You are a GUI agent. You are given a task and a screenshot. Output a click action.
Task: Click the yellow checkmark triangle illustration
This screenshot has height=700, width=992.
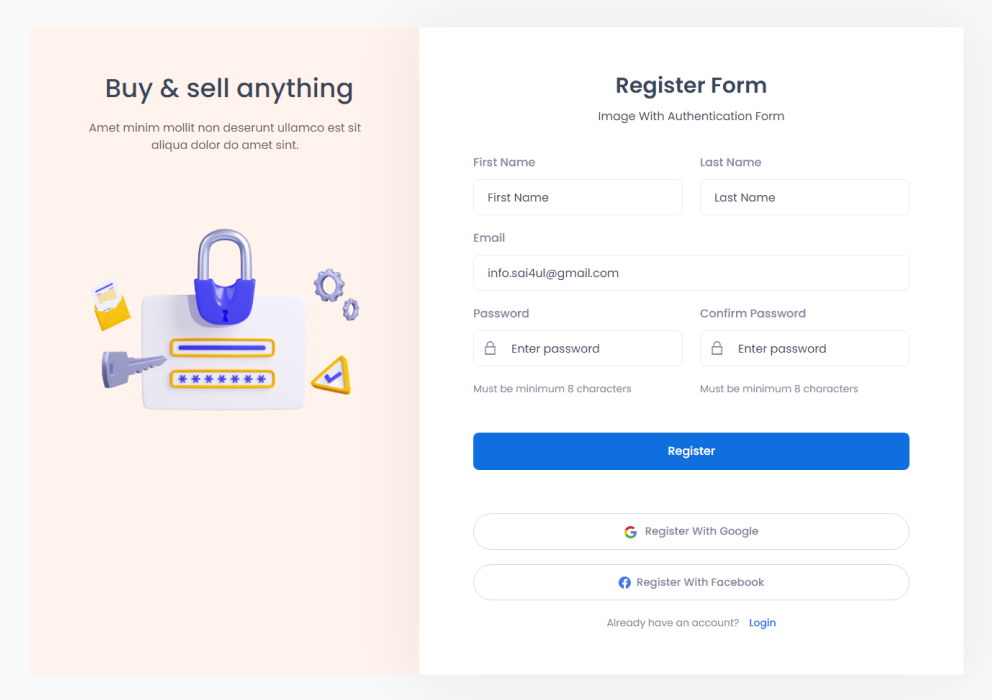(331, 375)
